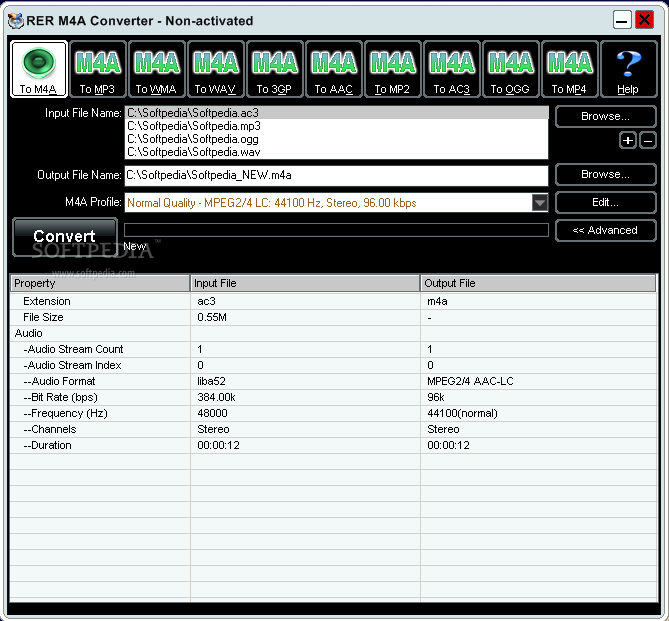669x621 pixels.
Task: Switch to M4A To MP4 mode
Action: [570, 69]
